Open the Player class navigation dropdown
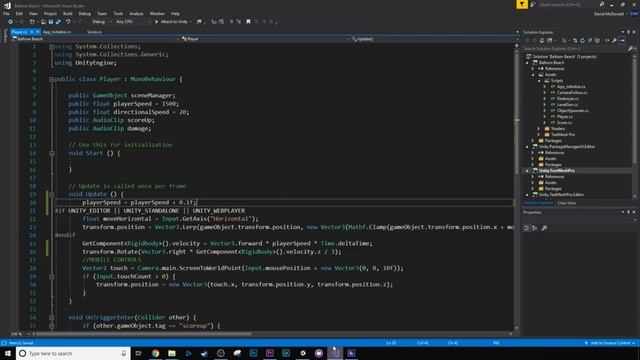 (265, 39)
